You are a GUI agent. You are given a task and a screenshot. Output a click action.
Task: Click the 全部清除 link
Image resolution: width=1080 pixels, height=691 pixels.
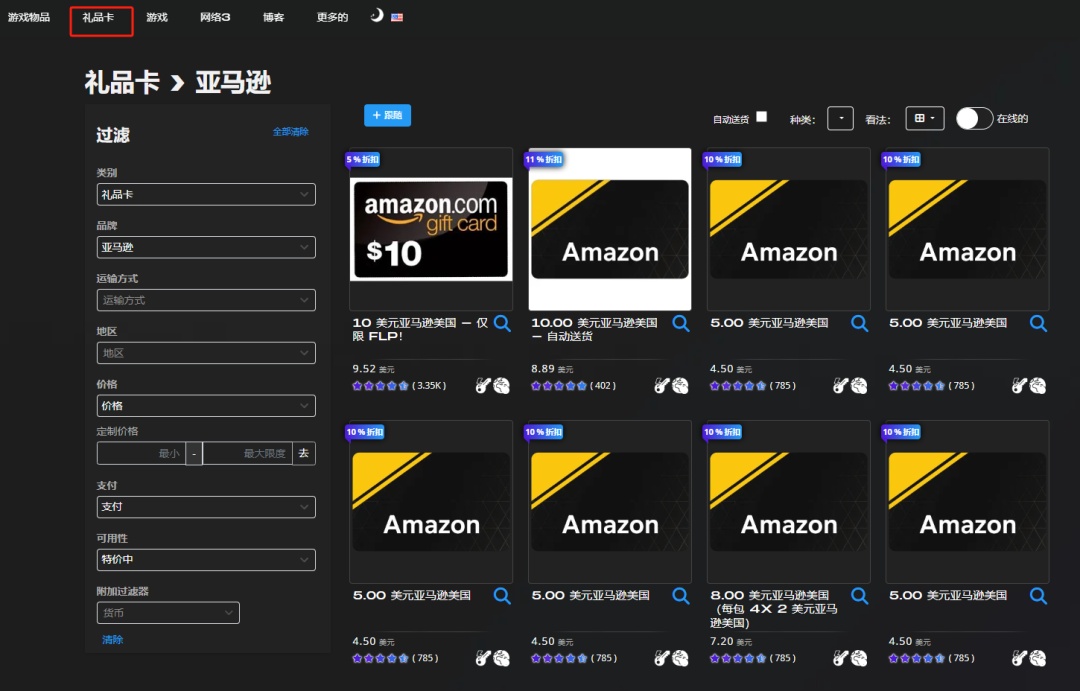(x=291, y=132)
